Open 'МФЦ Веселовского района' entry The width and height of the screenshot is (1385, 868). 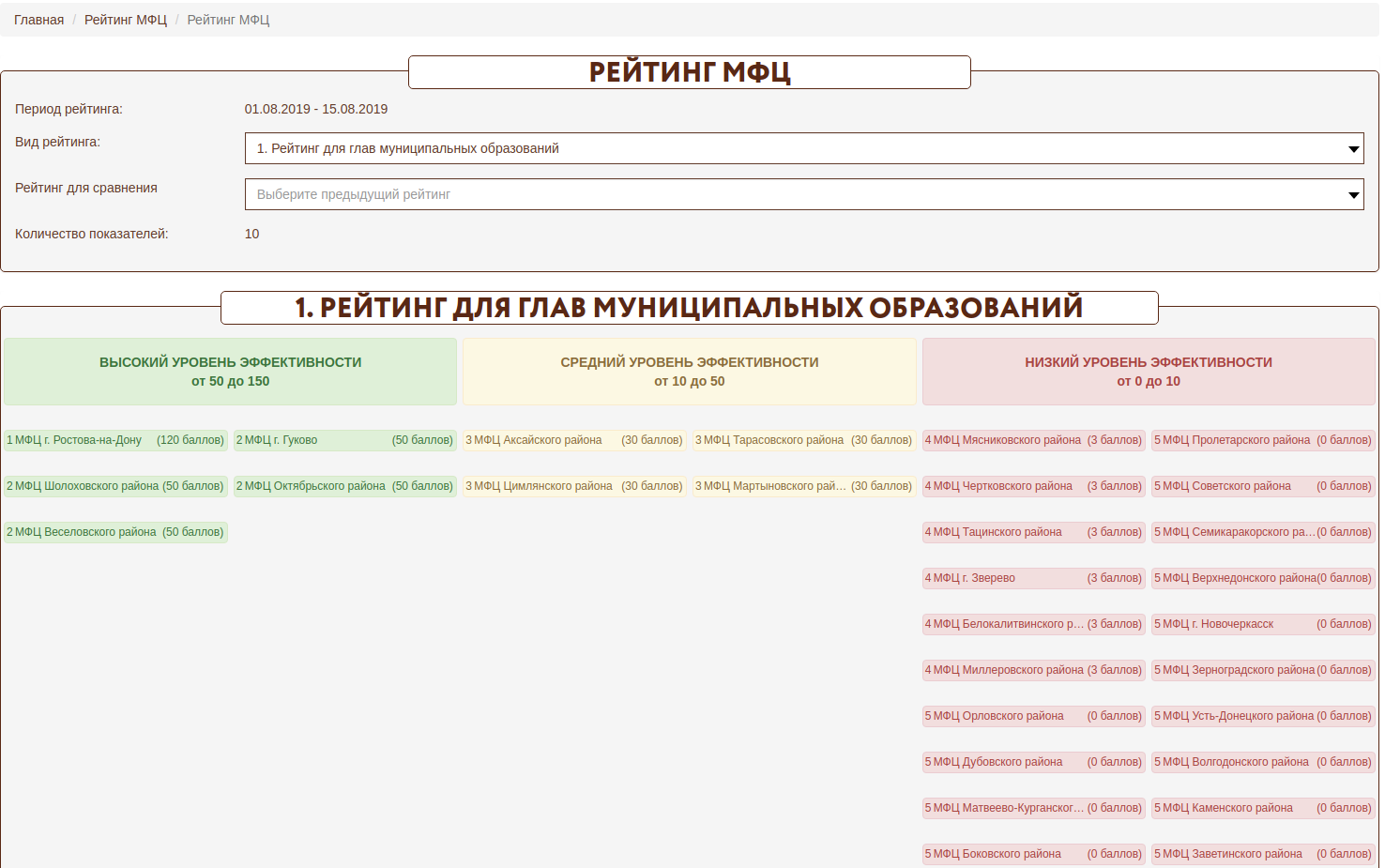click(115, 532)
